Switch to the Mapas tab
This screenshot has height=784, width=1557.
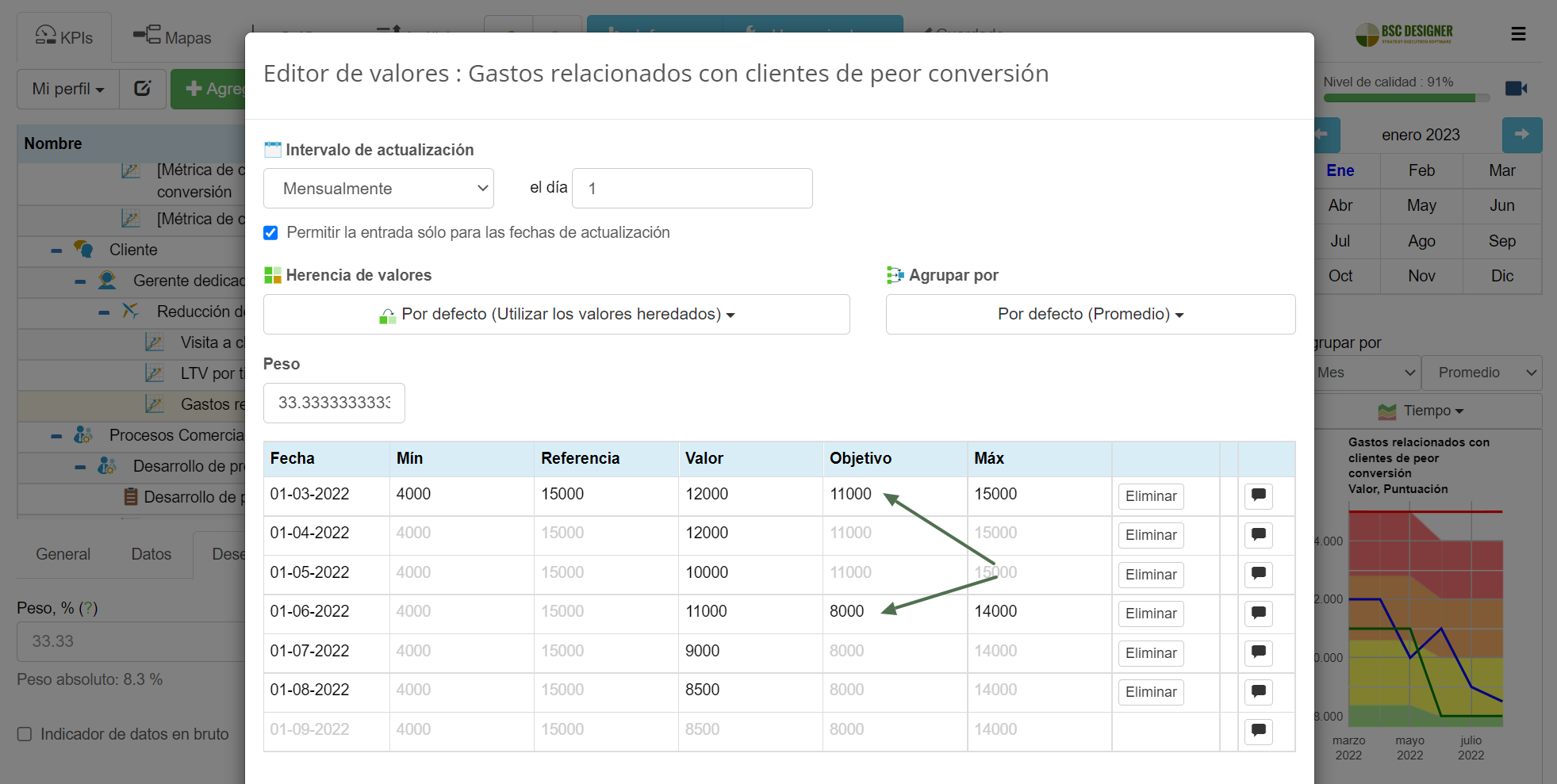[172, 37]
